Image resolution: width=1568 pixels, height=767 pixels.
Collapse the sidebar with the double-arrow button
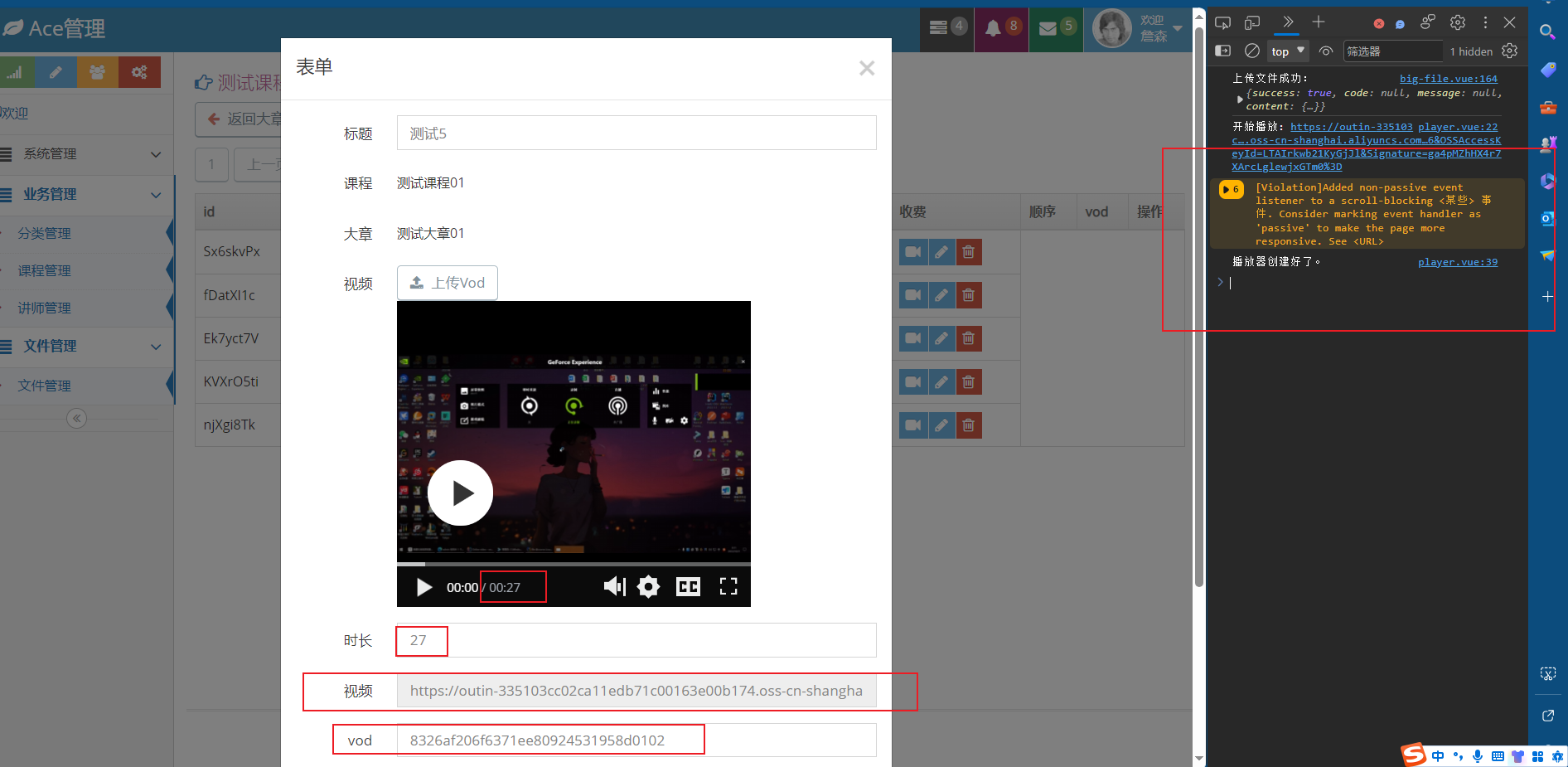click(x=77, y=418)
